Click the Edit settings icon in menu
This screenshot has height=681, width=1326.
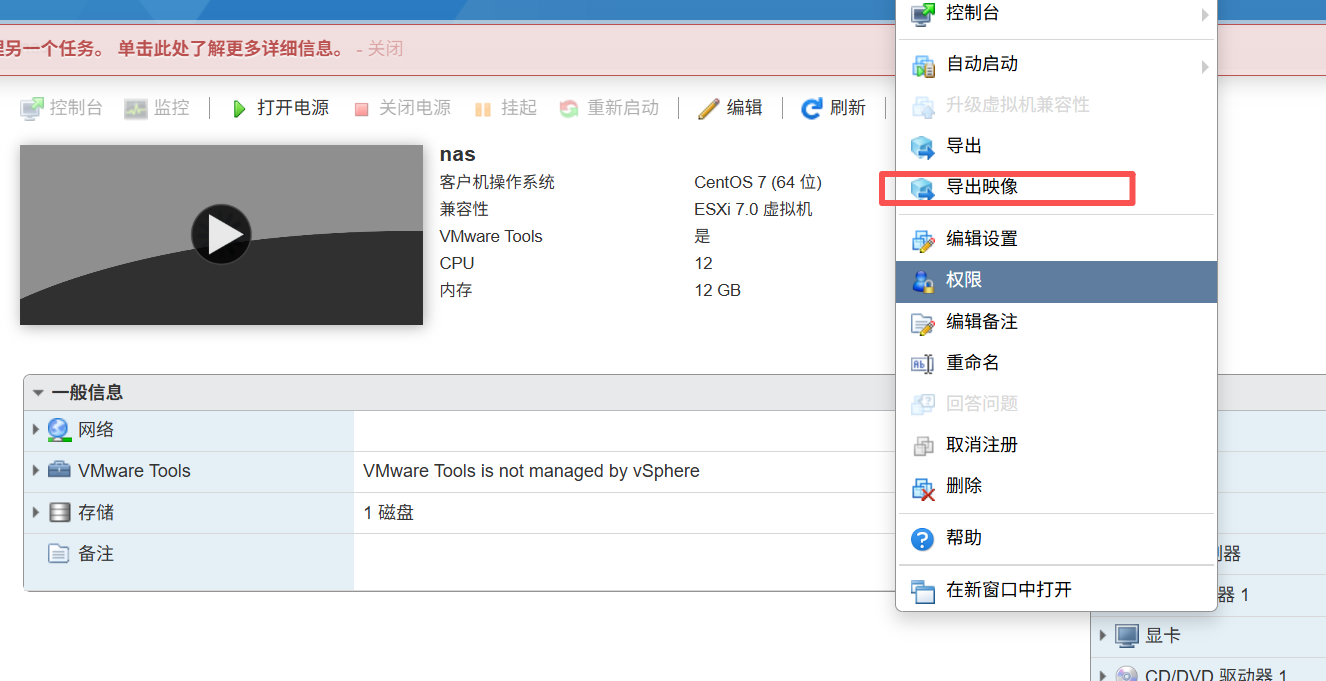[x=922, y=240]
